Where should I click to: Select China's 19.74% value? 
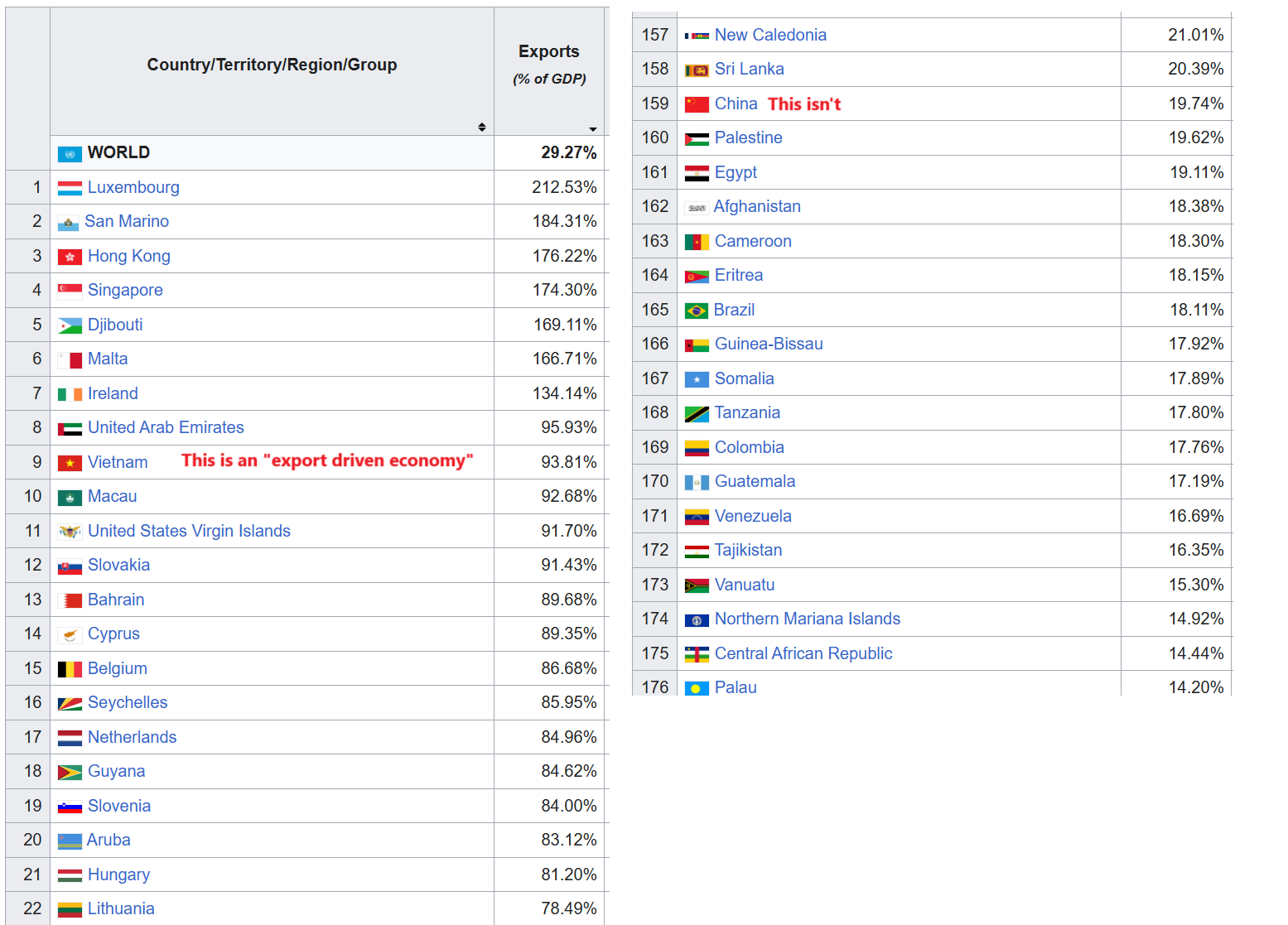point(1195,104)
